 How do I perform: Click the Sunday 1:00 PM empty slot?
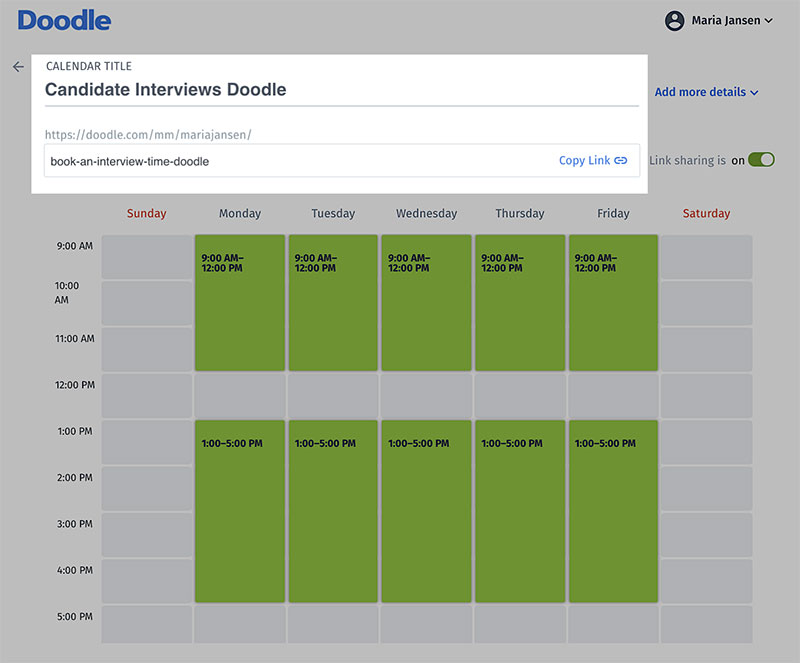(x=146, y=442)
